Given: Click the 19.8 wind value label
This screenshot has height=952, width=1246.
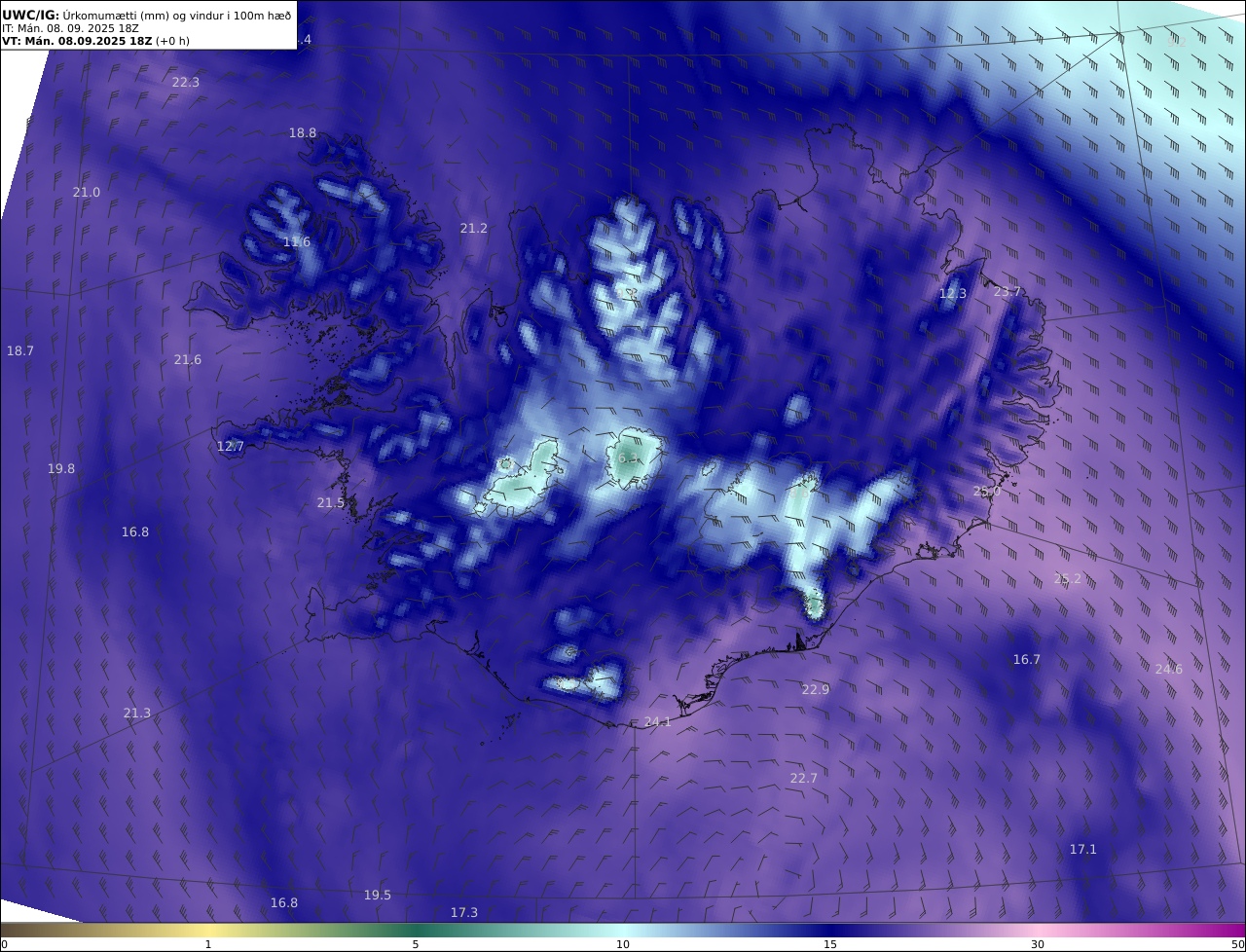Looking at the screenshot, I should 61,469.
